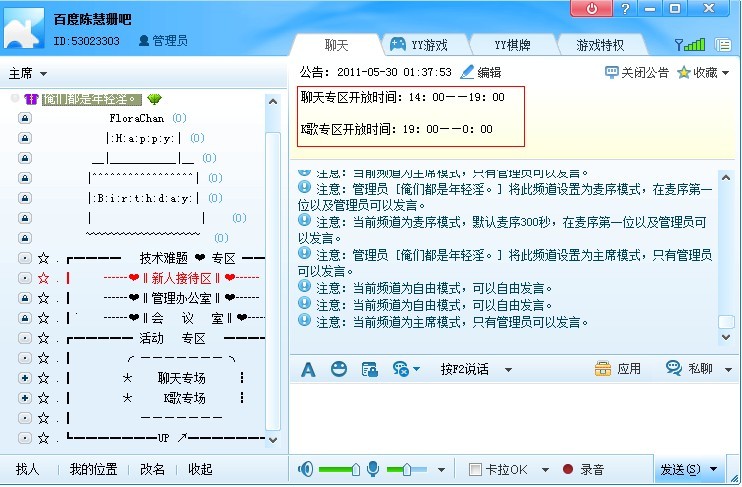Click the red star beside 新人接待区
Image resolution: width=742 pixels, height=487 pixels.
pyautogui.click(x=44, y=278)
